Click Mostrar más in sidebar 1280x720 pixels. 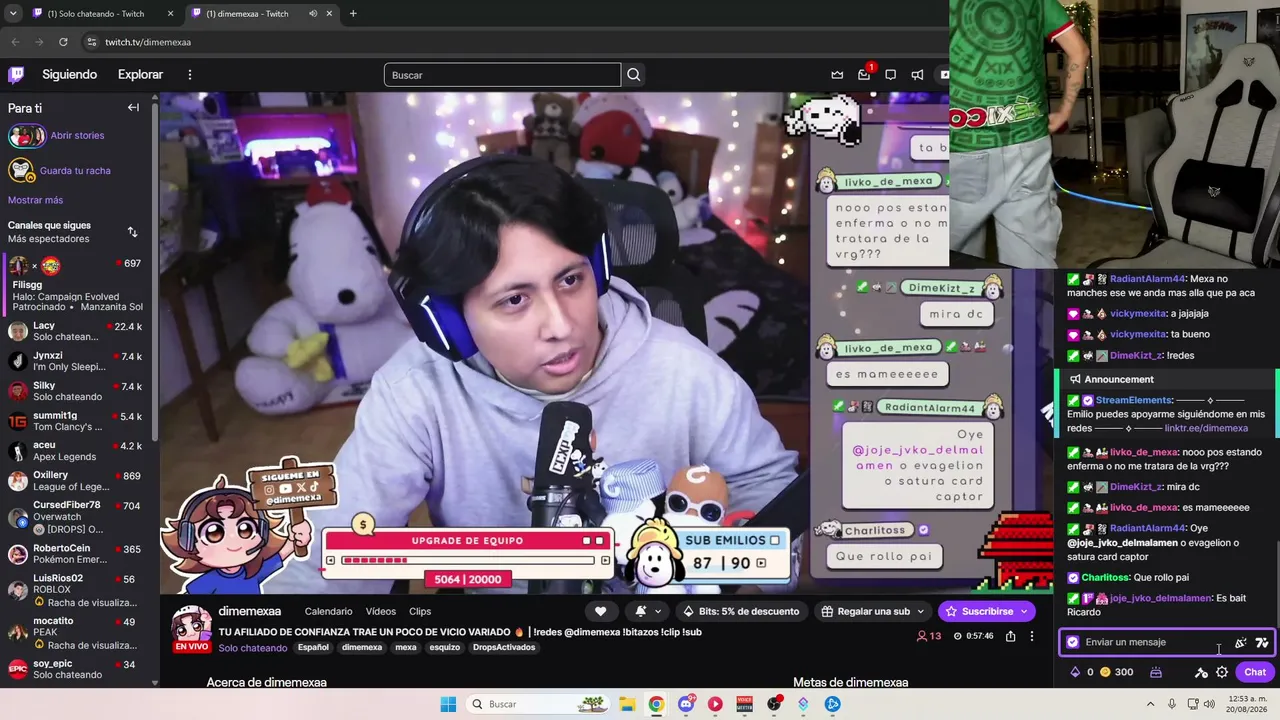tap(35, 200)
